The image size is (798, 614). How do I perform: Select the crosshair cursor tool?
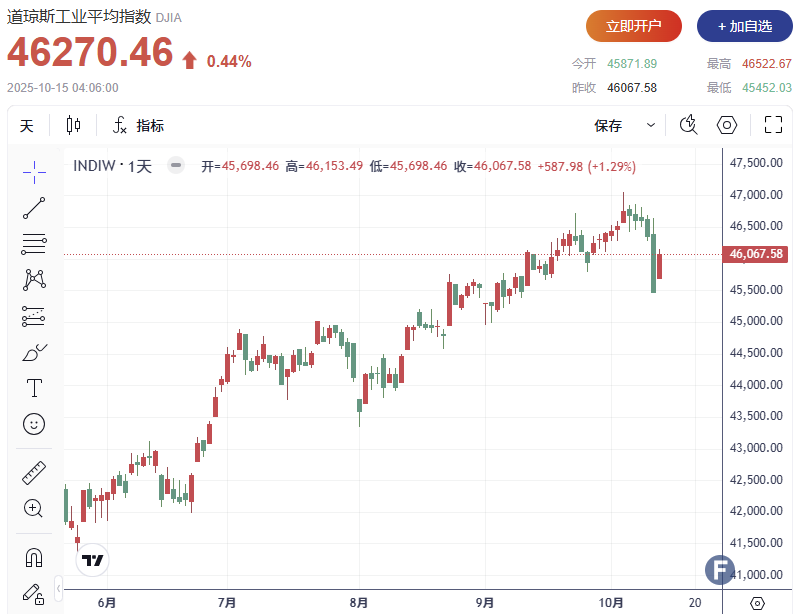tap(34, 172)
